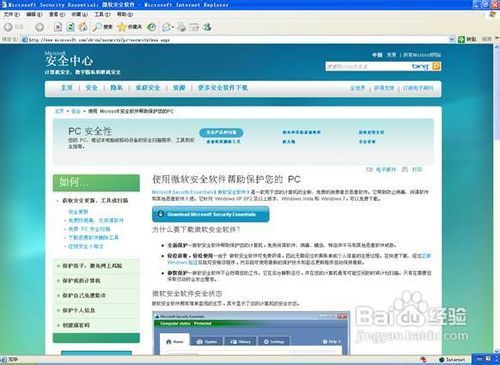Open the 更多安全软件下载 navigation tab
500x365 pixels.
click(x=223, y=88)
